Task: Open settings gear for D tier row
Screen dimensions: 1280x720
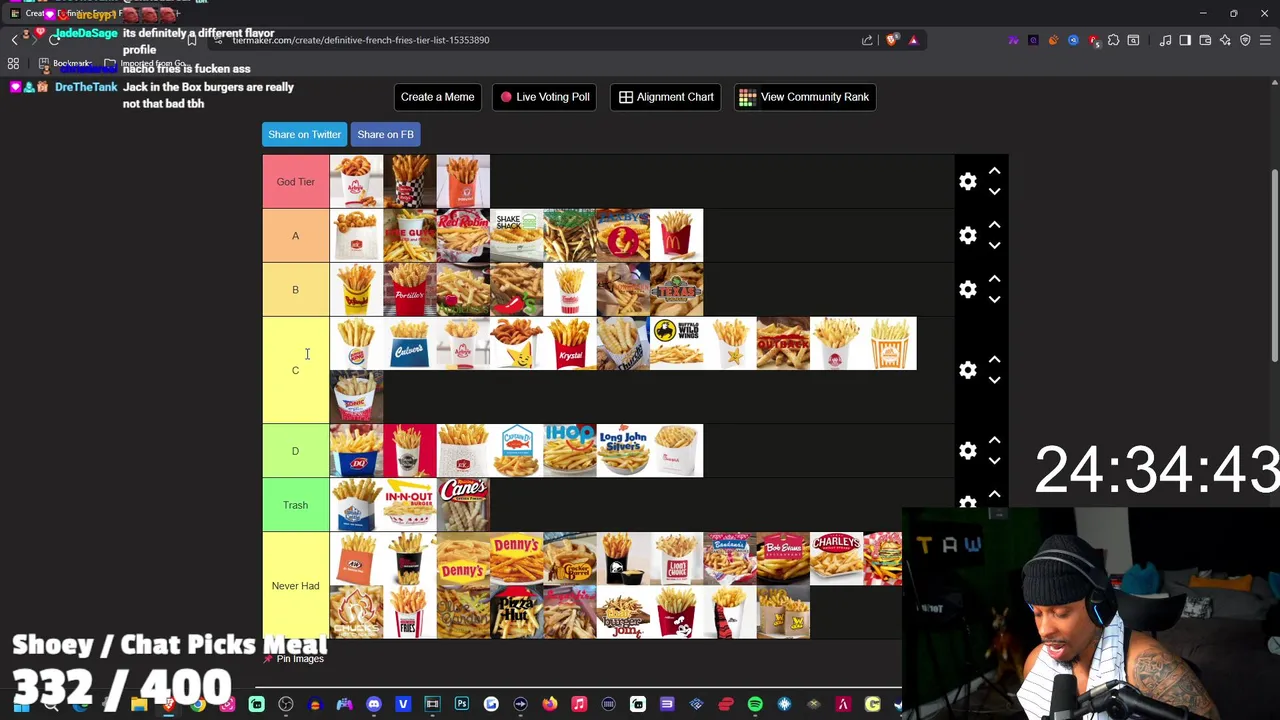Action: (x=967, y=451)
